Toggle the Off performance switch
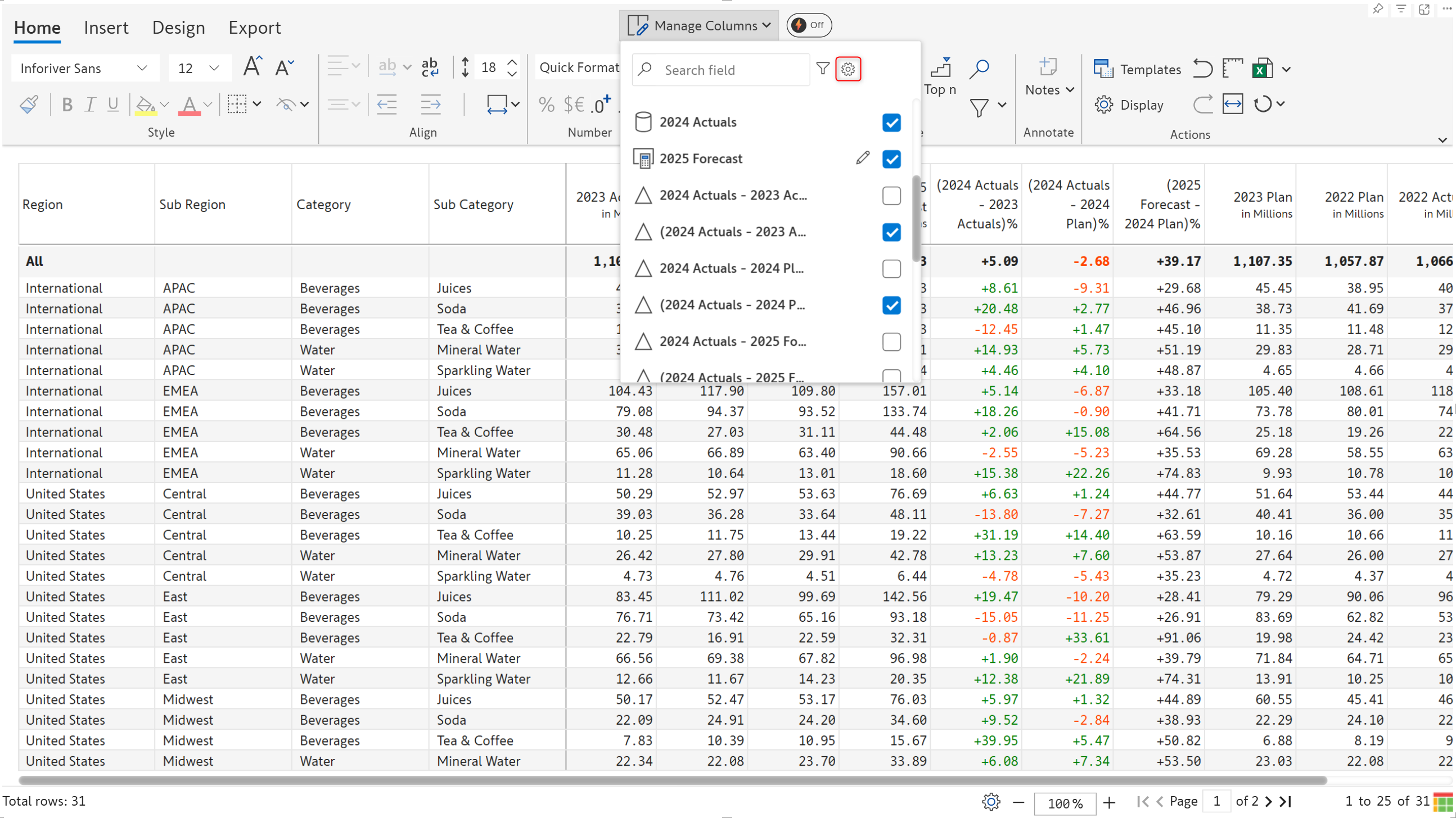Image resolution: width=1456 pixels, height=818 pixels. (808, 25)
